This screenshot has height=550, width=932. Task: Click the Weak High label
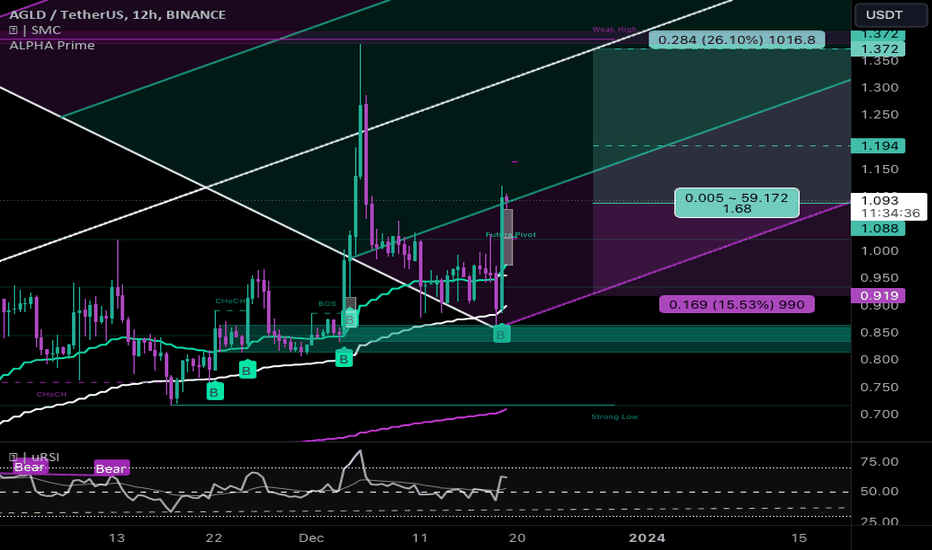(x=614, y=29)
